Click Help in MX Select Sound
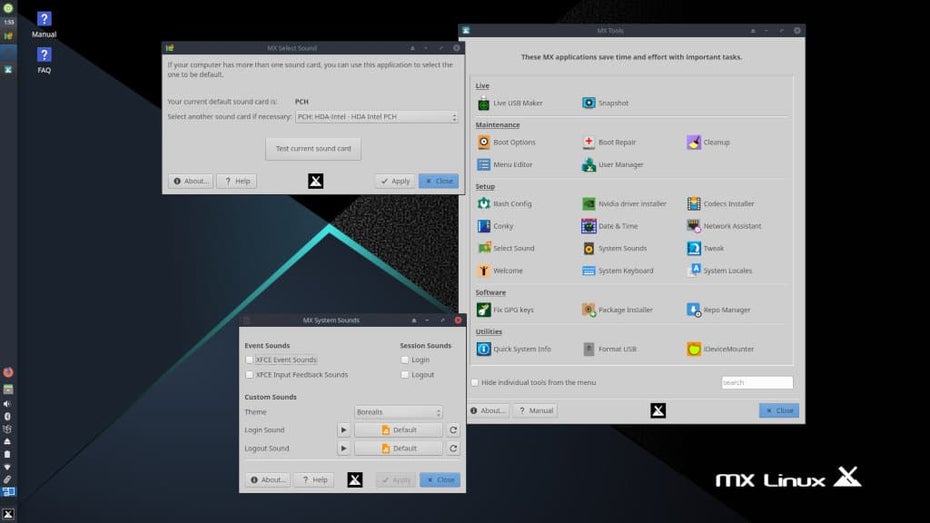Screen dimensions: 930x523 [x=237, y=181]
